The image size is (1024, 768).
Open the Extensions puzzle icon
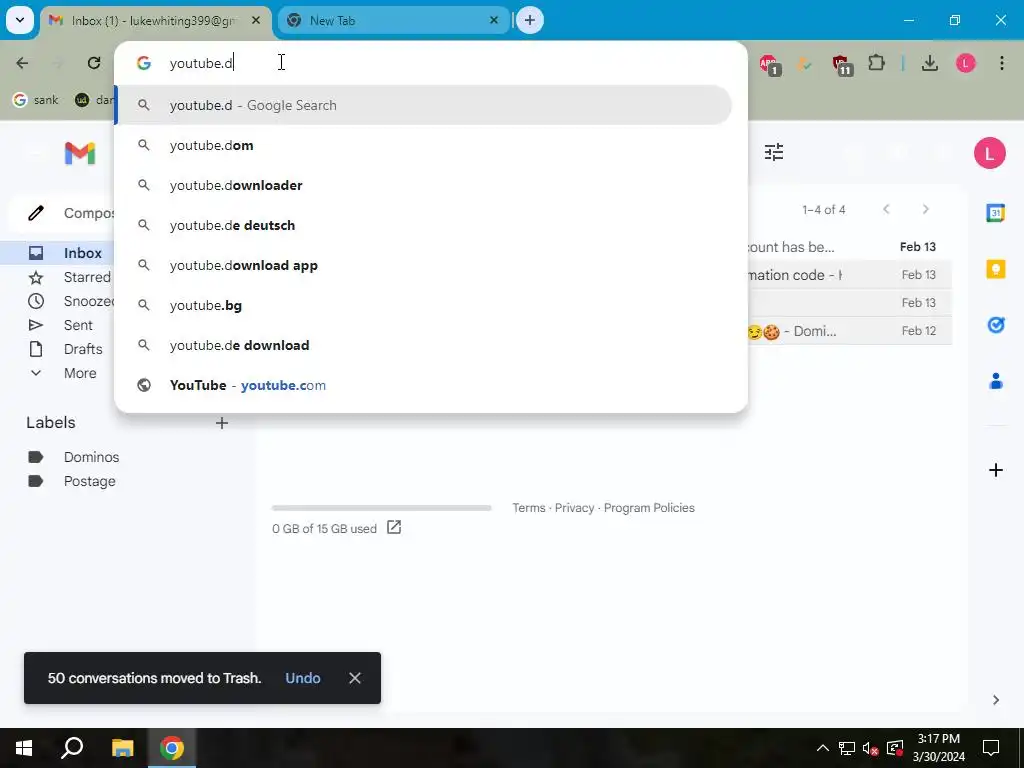click(x=876, y=63)
